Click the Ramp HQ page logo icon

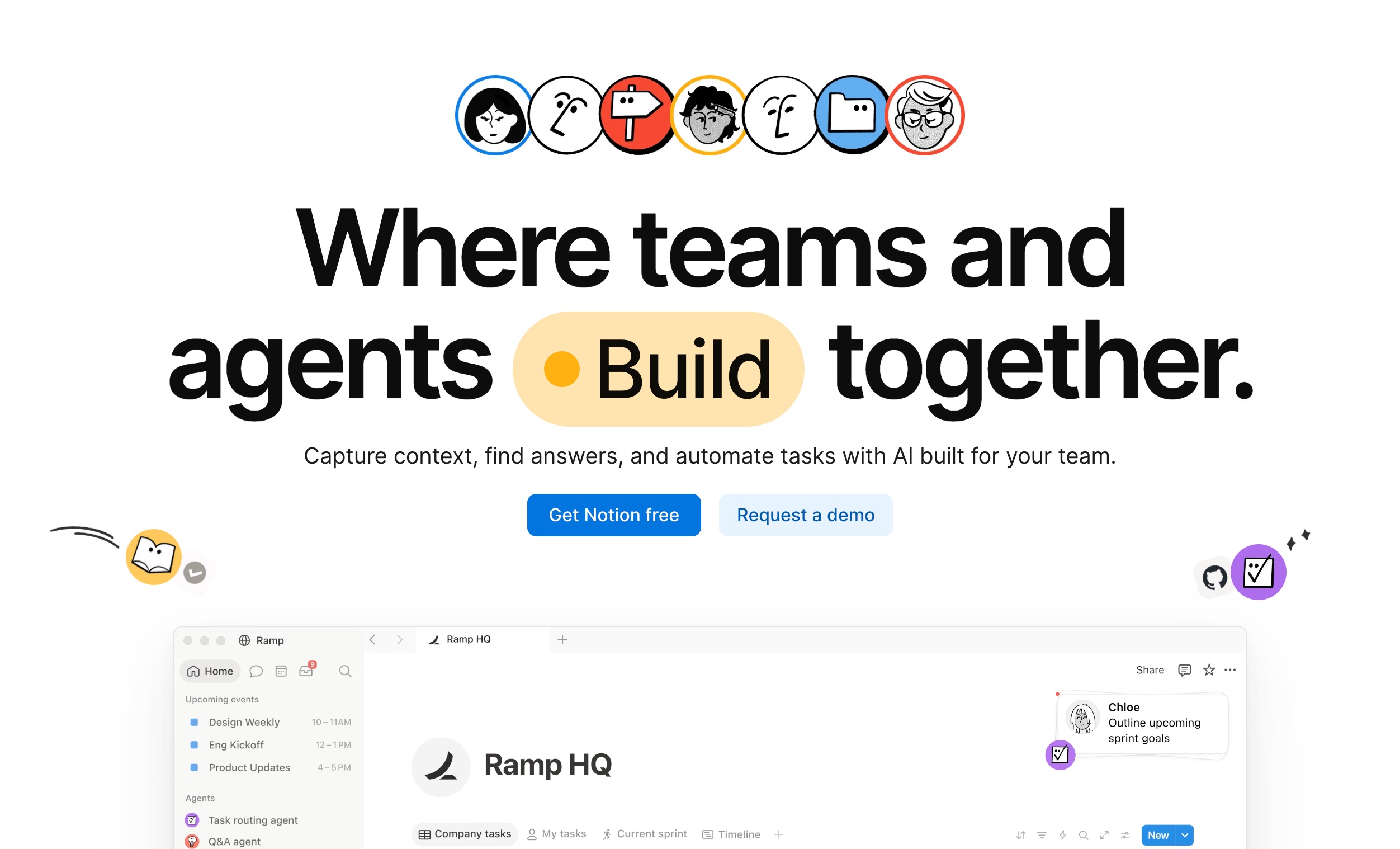(441, 767)
